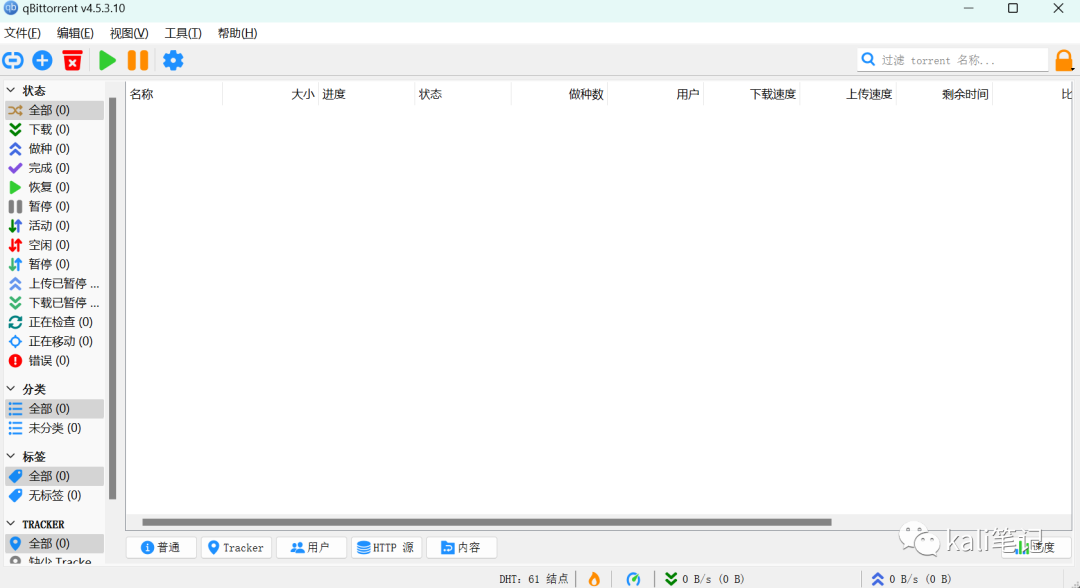
Task: Select the 上传已暂停 status filter
Action: coord(54,284)
